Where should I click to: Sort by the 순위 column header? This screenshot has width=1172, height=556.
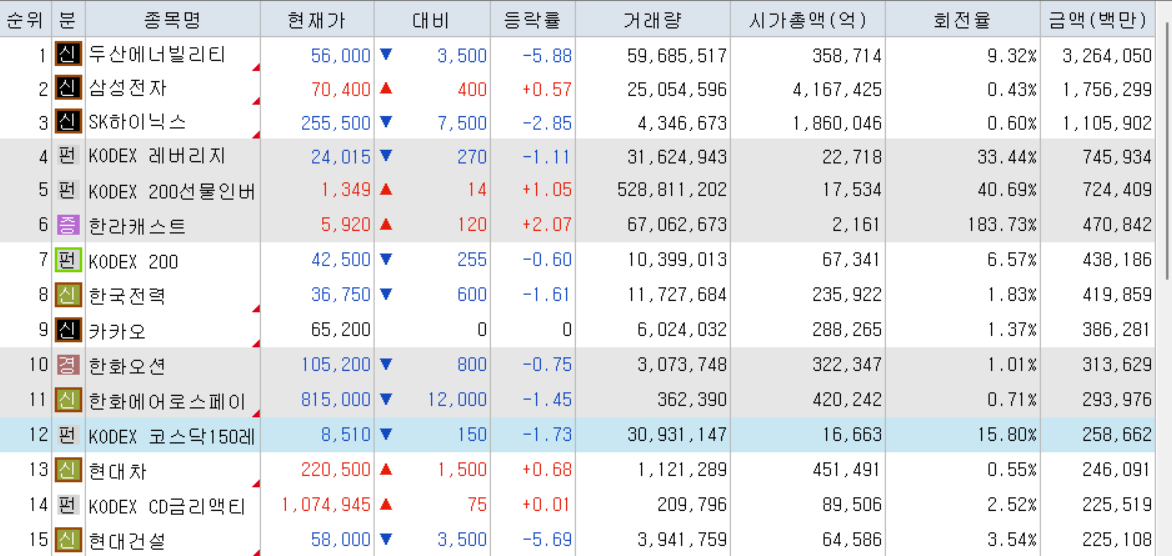[25, 19]
